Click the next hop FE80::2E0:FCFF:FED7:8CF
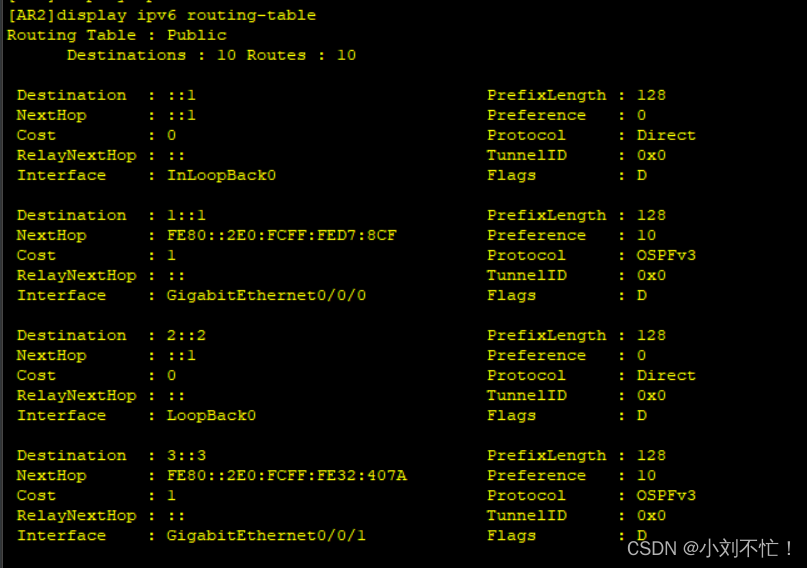The image size is (807, 568). (x=282, y=236)
